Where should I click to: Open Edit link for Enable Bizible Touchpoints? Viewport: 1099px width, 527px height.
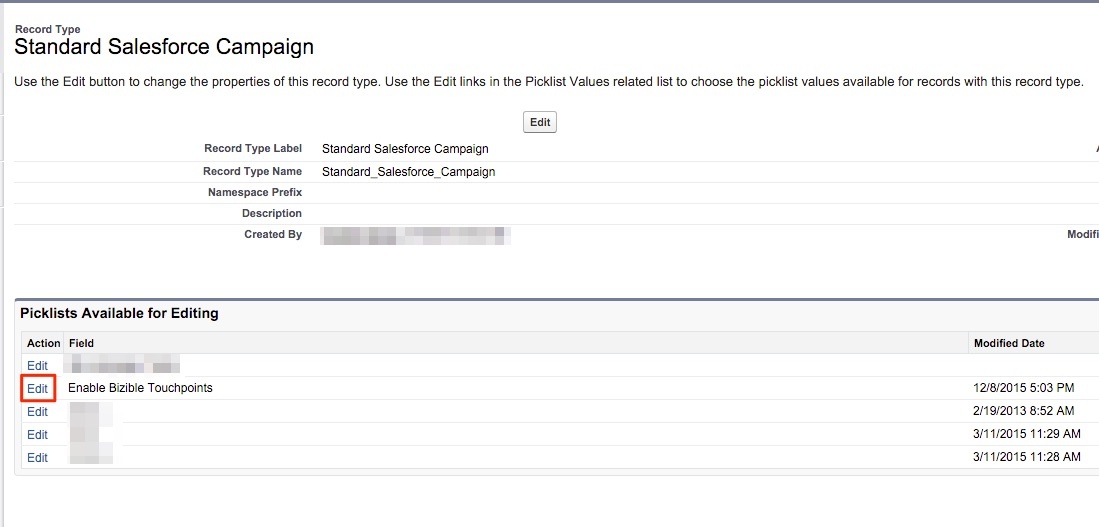[x=37, y=388]
